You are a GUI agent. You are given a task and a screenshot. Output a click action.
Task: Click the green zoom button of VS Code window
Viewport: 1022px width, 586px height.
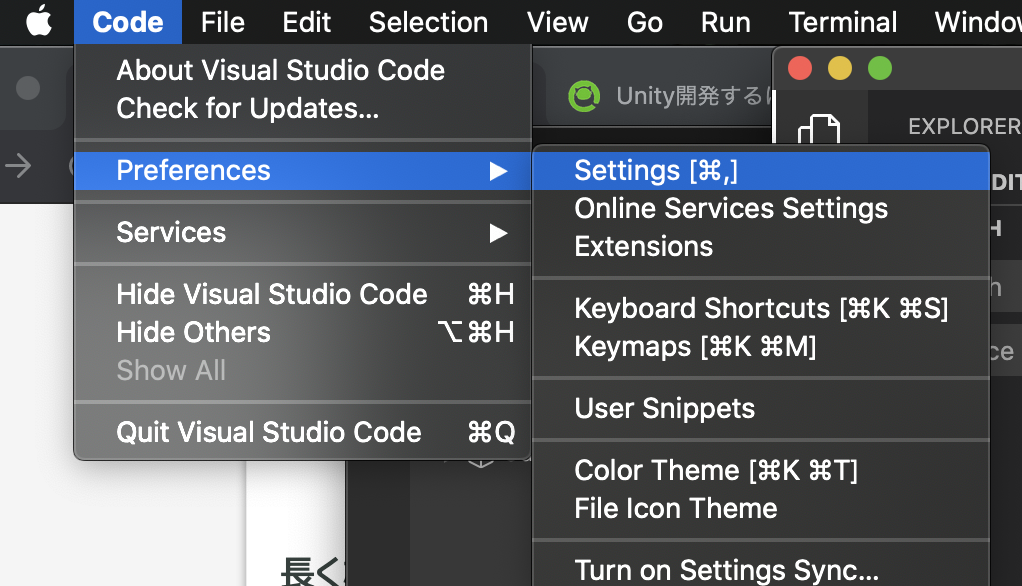click(x=880, y=68)
